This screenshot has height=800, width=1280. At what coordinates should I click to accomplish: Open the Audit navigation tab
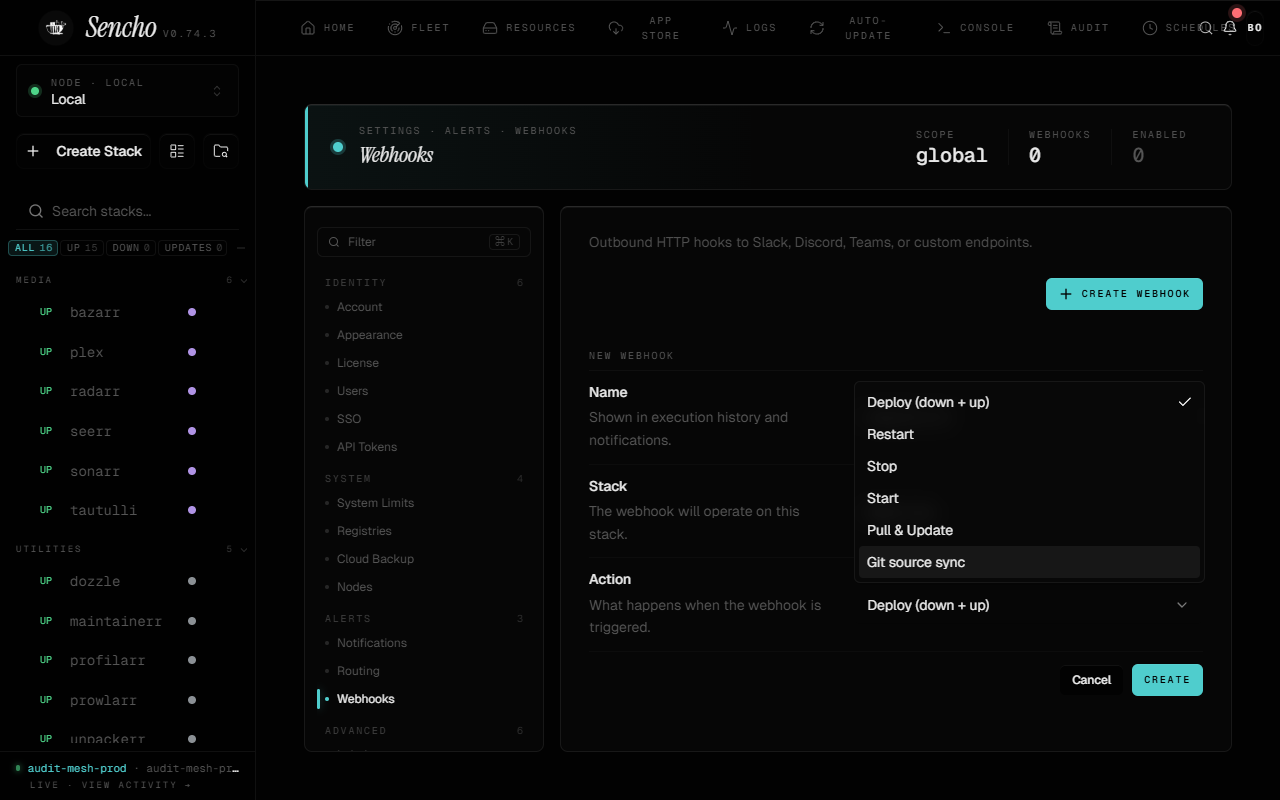pyautogui.click(x=1078, y=28)
